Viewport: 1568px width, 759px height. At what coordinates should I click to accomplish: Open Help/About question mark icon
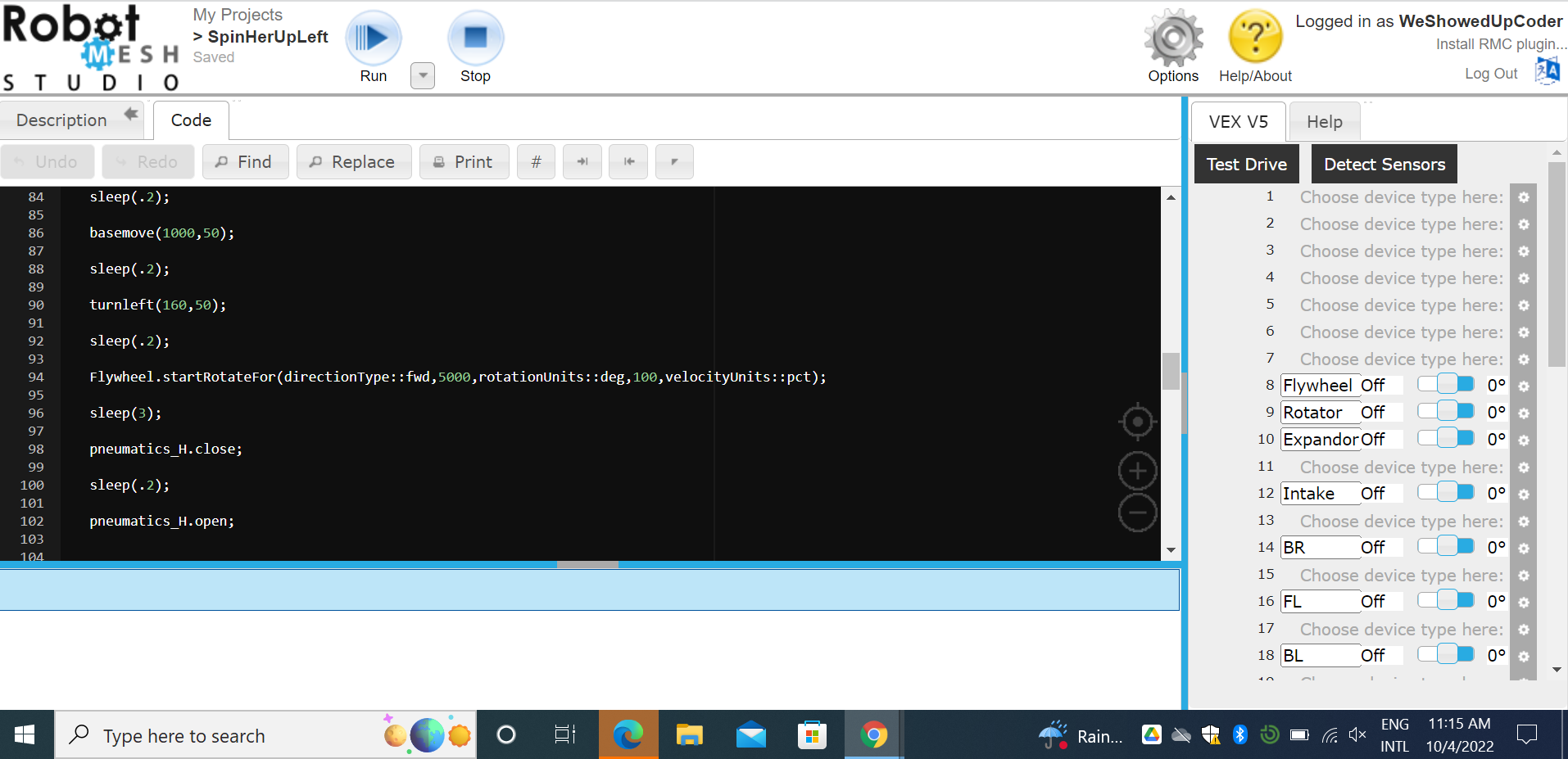(1255, 37)
